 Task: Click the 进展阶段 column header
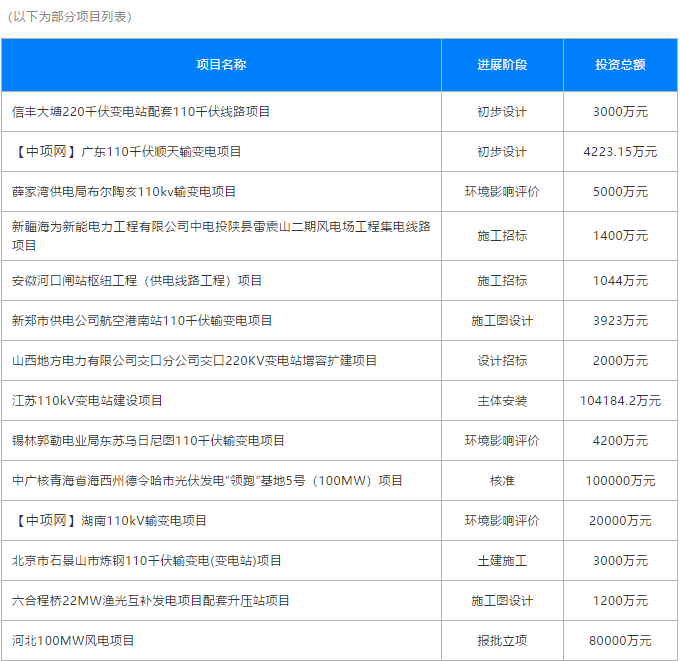[x=502, y=65]
